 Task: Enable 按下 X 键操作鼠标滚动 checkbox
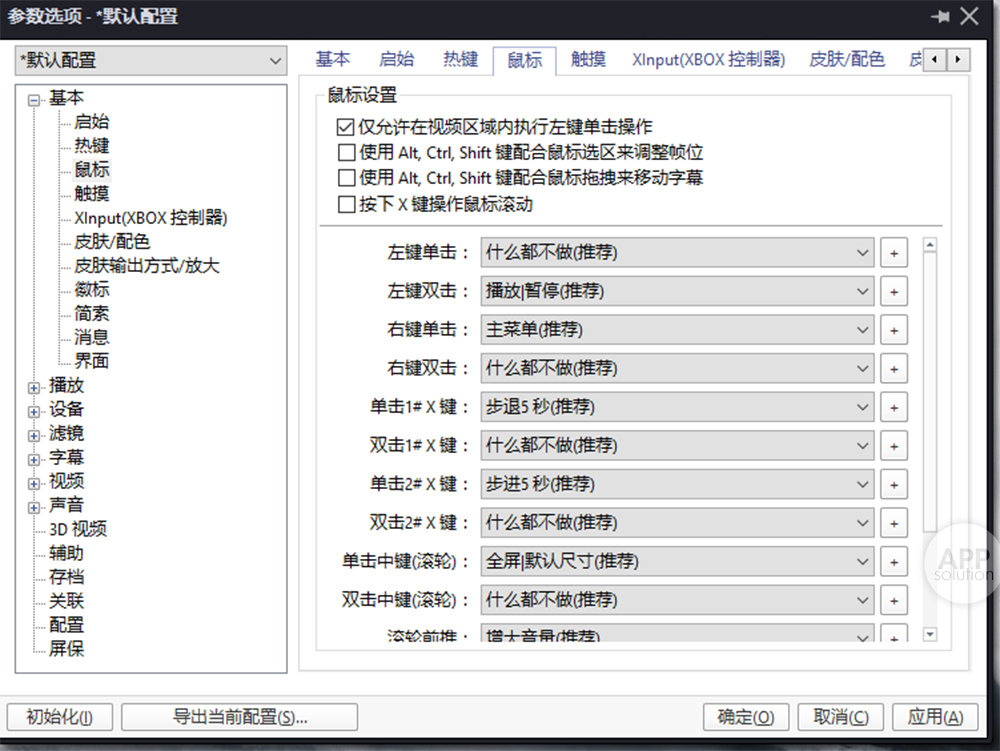[x=346, y=204]
